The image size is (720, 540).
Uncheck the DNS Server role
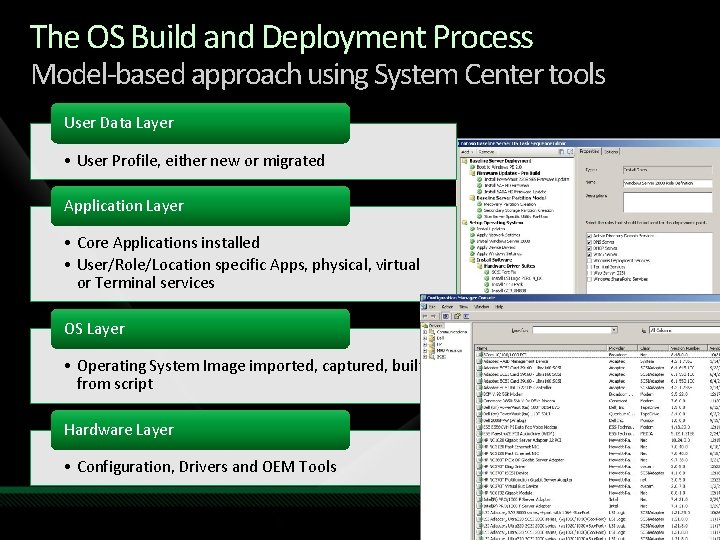tap(590, 242)
